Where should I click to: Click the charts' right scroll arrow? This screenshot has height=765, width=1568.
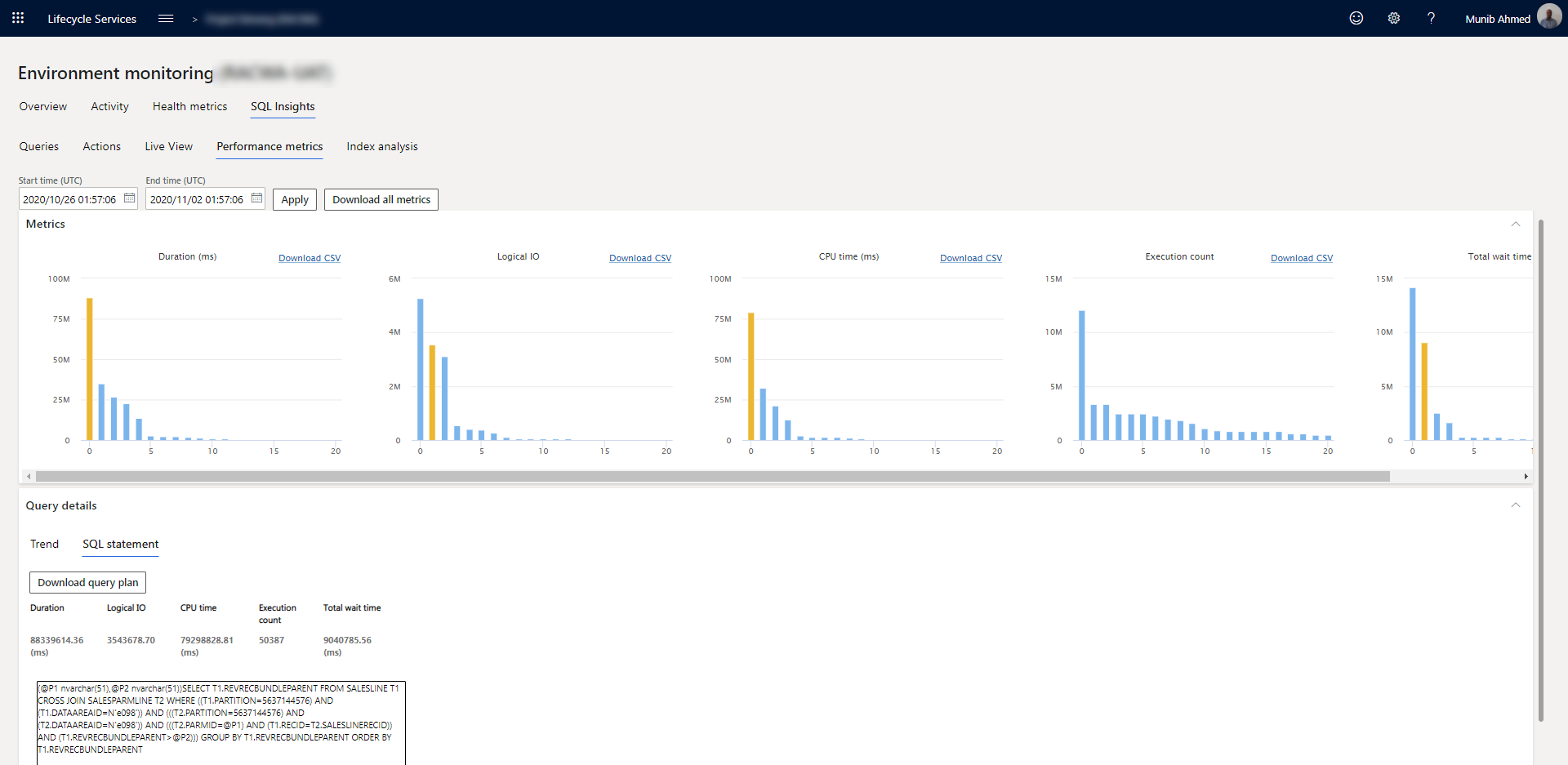pos(1526,476)
